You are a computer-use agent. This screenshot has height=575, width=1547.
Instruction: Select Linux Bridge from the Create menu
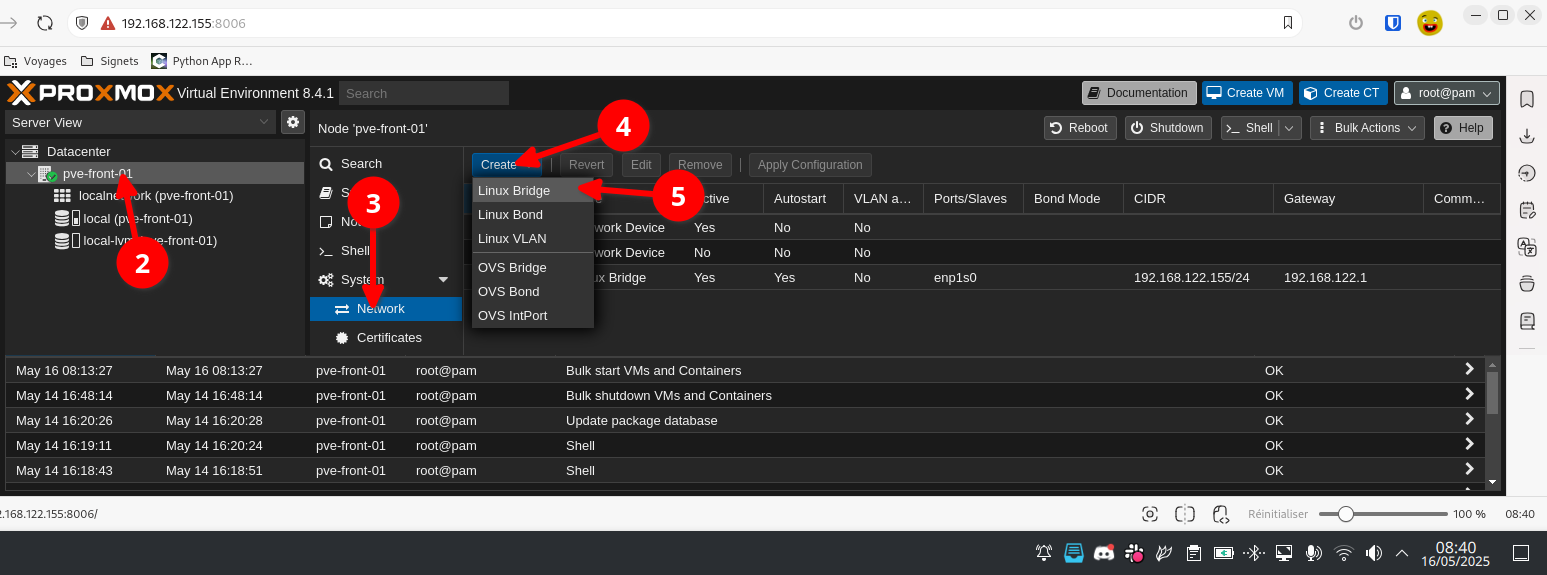(514, 190)
